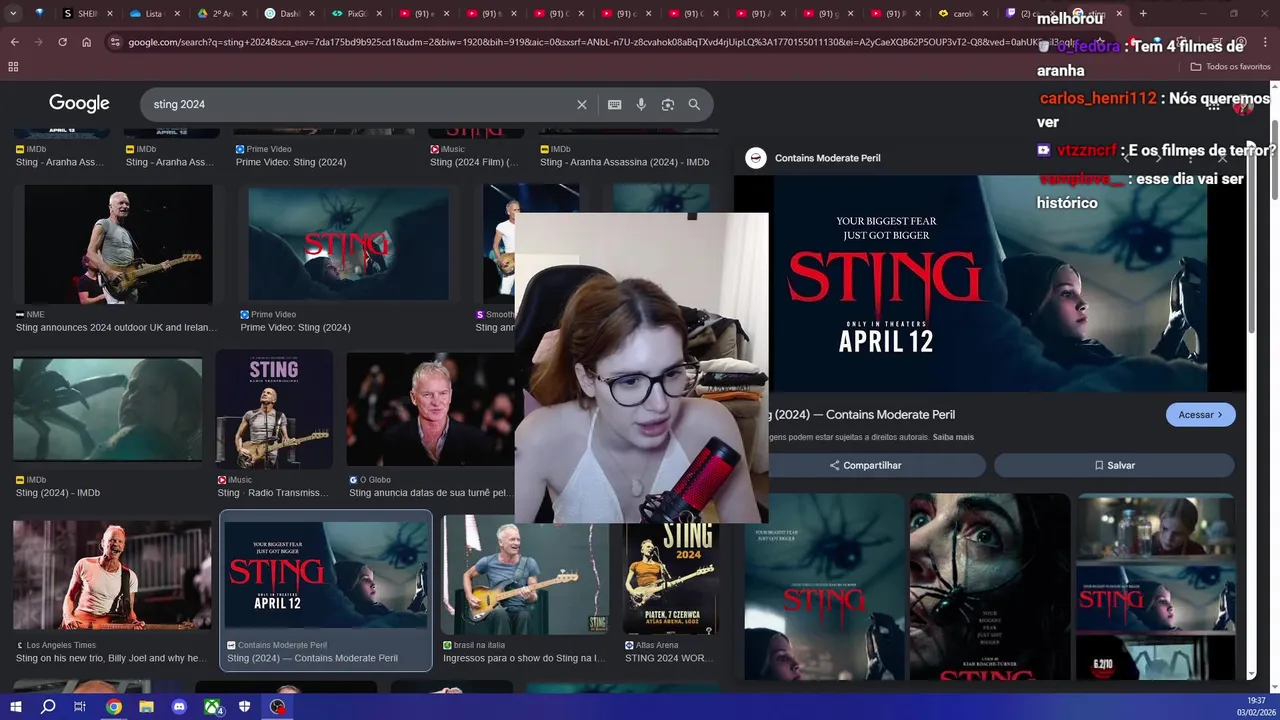Open related Sting poster thumbnail below Compartilhar

point(824,586)
